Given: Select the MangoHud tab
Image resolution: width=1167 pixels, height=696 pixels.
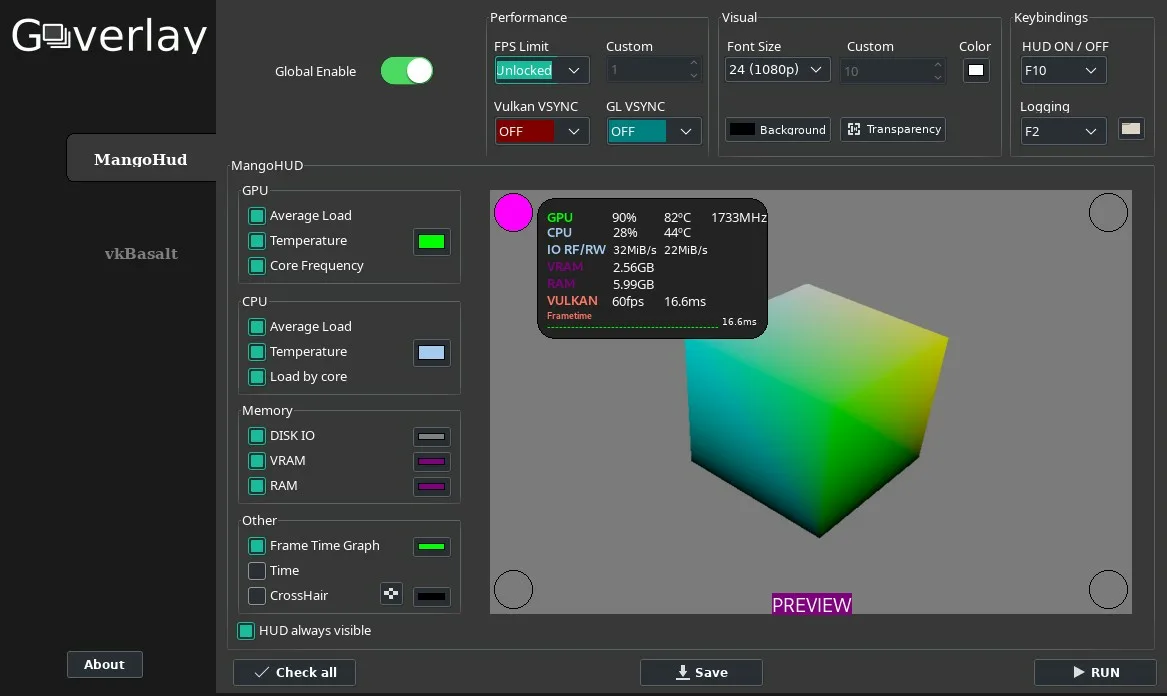Looking at the screenshot, I should [141, 159].
